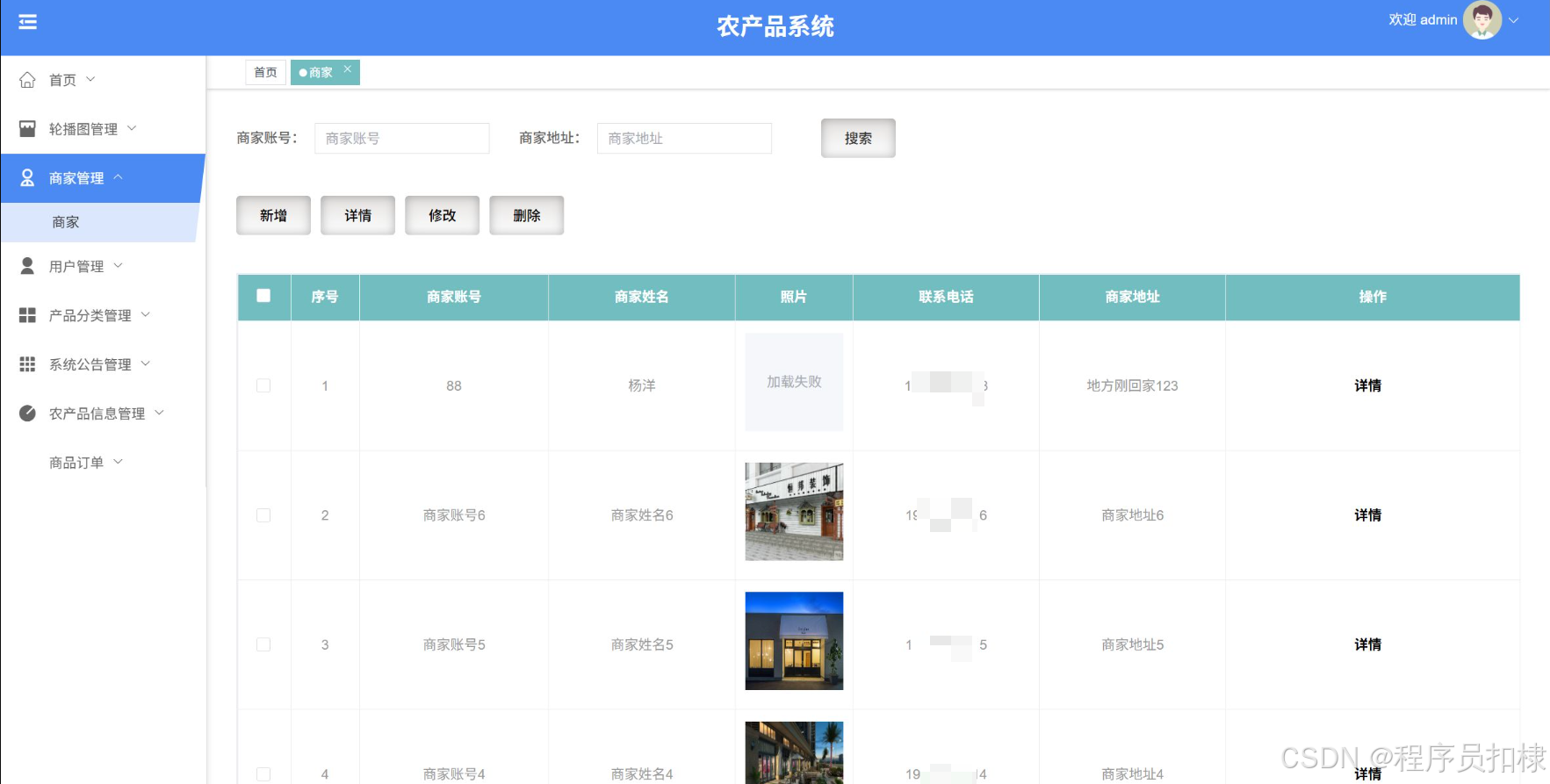The image size is (1550, 784).
Task: Expand the 农产品信息管理 menu chevron
Action: [x=160, y=413]
